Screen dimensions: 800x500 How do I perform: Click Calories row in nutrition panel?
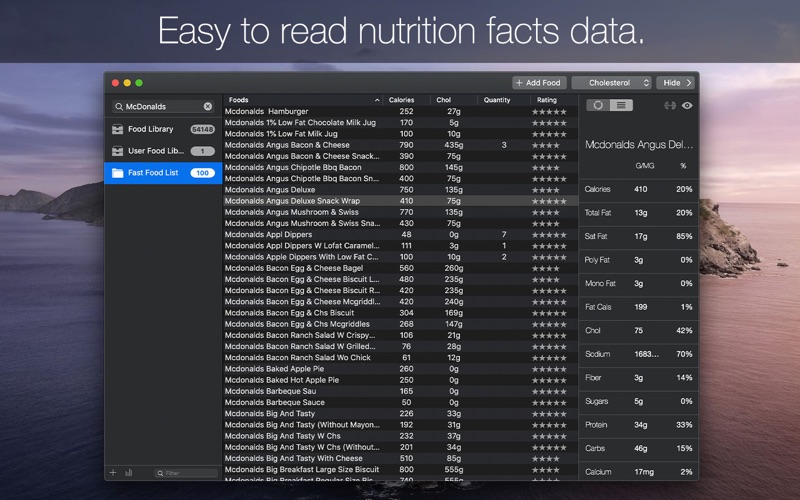point(638,189)
